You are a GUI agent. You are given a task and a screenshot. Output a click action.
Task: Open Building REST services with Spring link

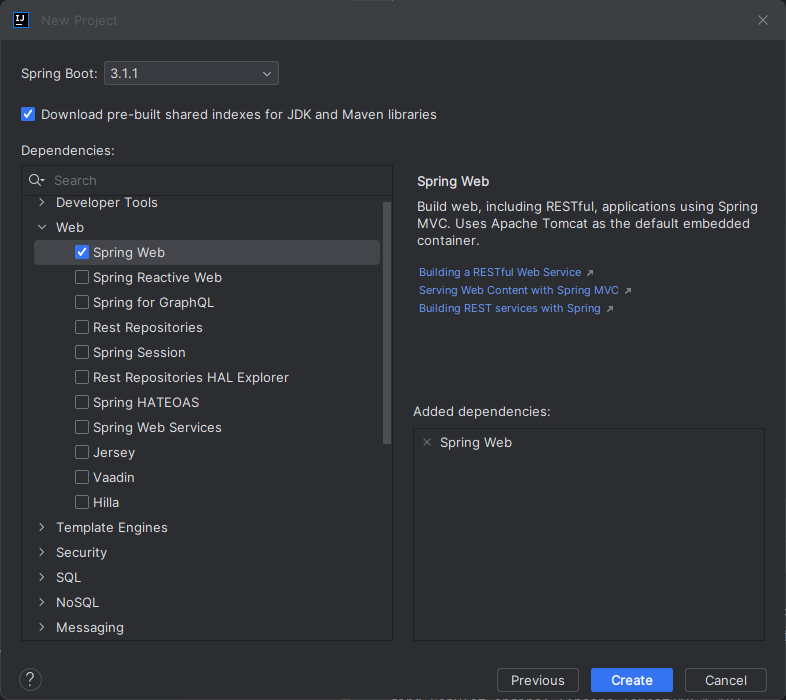[510, 308]
